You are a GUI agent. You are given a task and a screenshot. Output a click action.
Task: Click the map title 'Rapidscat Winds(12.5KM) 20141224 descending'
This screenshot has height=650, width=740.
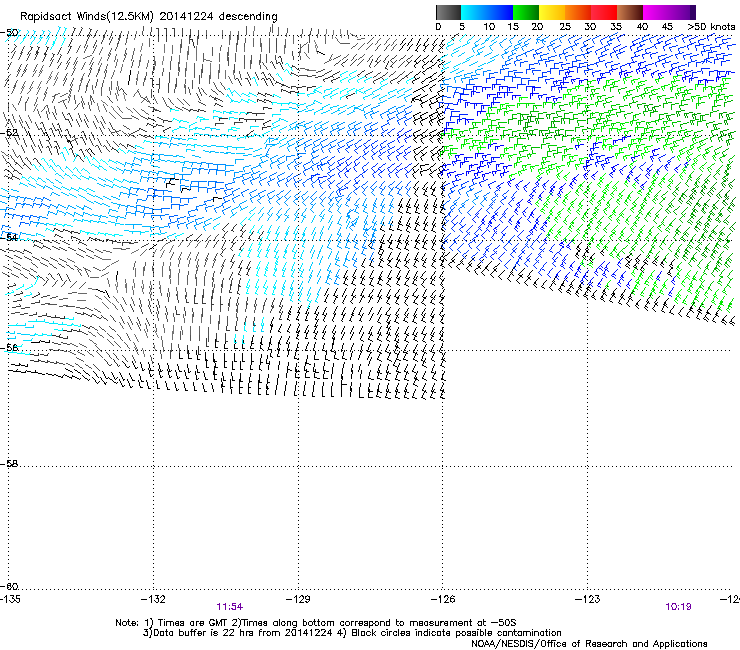click(x=149, y=17)
